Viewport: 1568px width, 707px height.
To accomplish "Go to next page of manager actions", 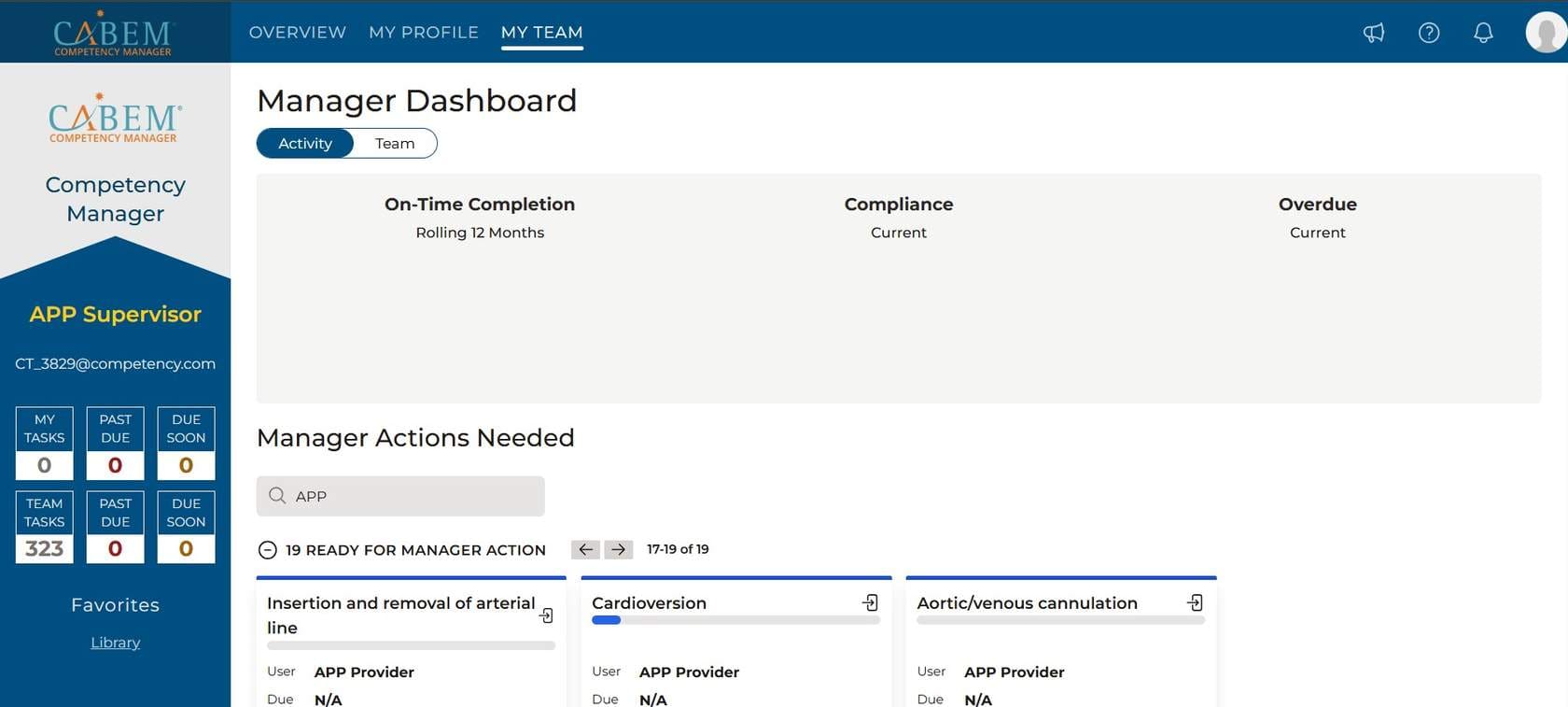I will pyautogui.click(x=618, y=549).
